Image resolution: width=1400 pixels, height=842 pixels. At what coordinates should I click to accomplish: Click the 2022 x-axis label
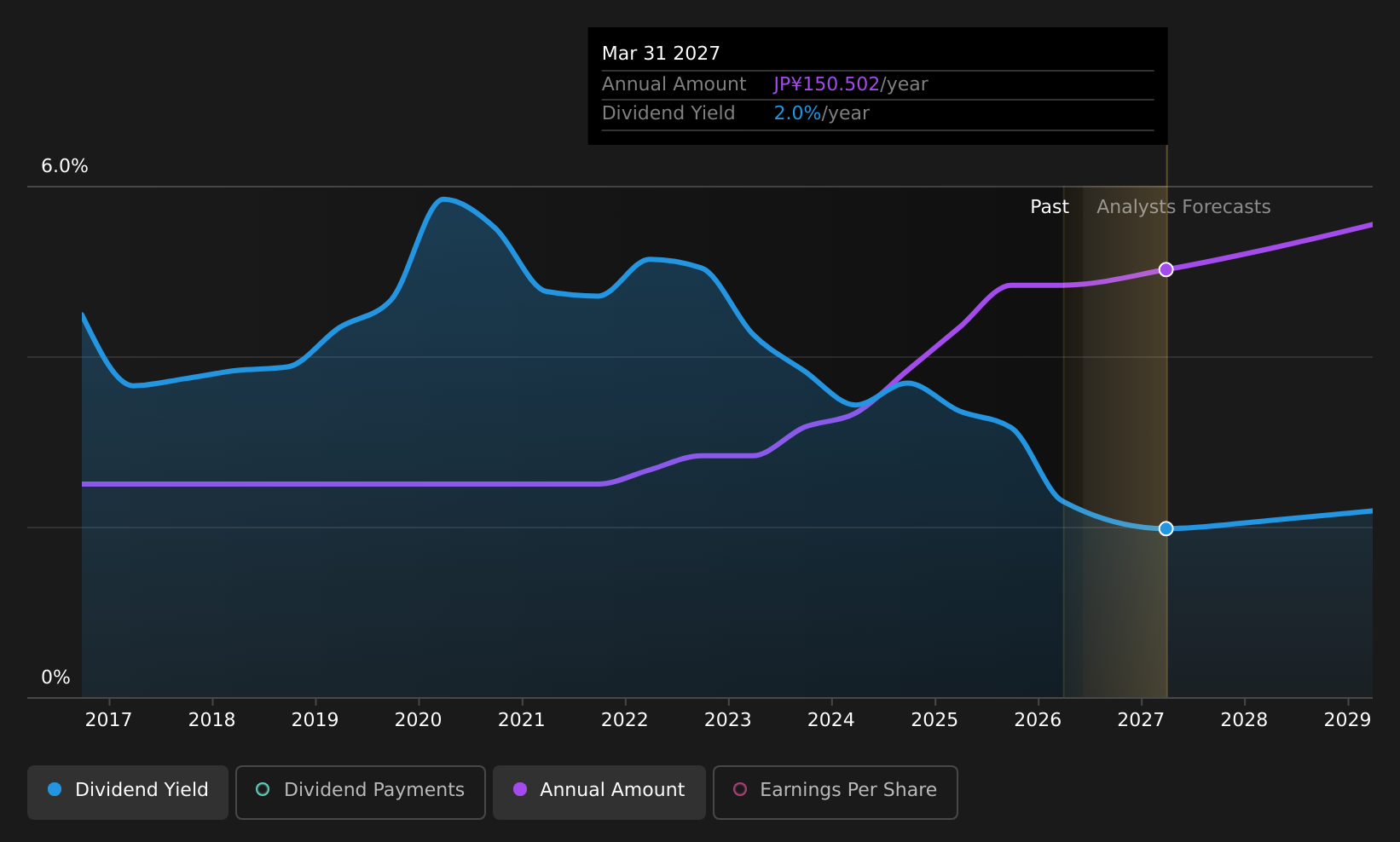coord(624,720)
